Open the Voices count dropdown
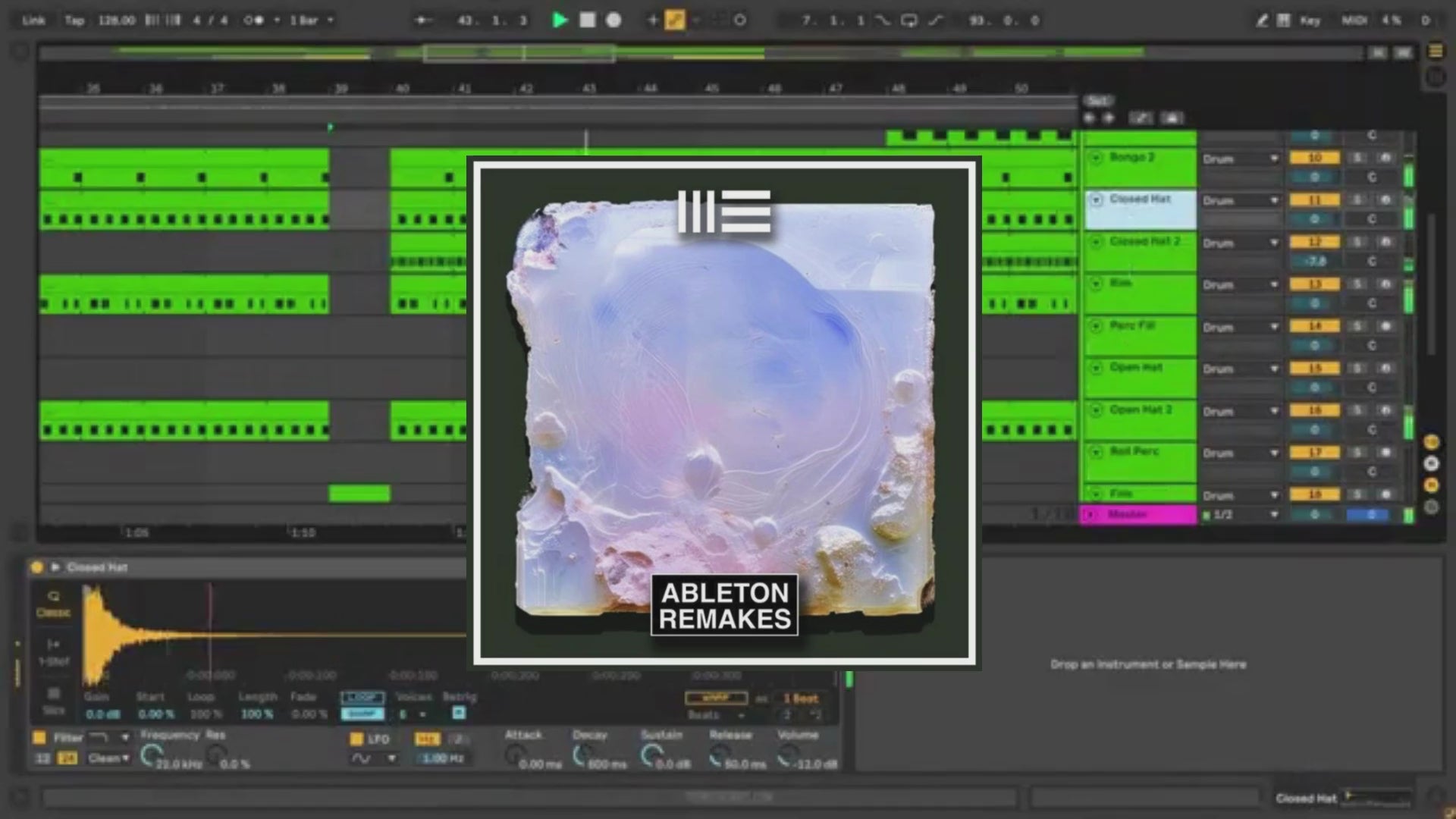Viewport: 1456px width, 819px height. 412,714
